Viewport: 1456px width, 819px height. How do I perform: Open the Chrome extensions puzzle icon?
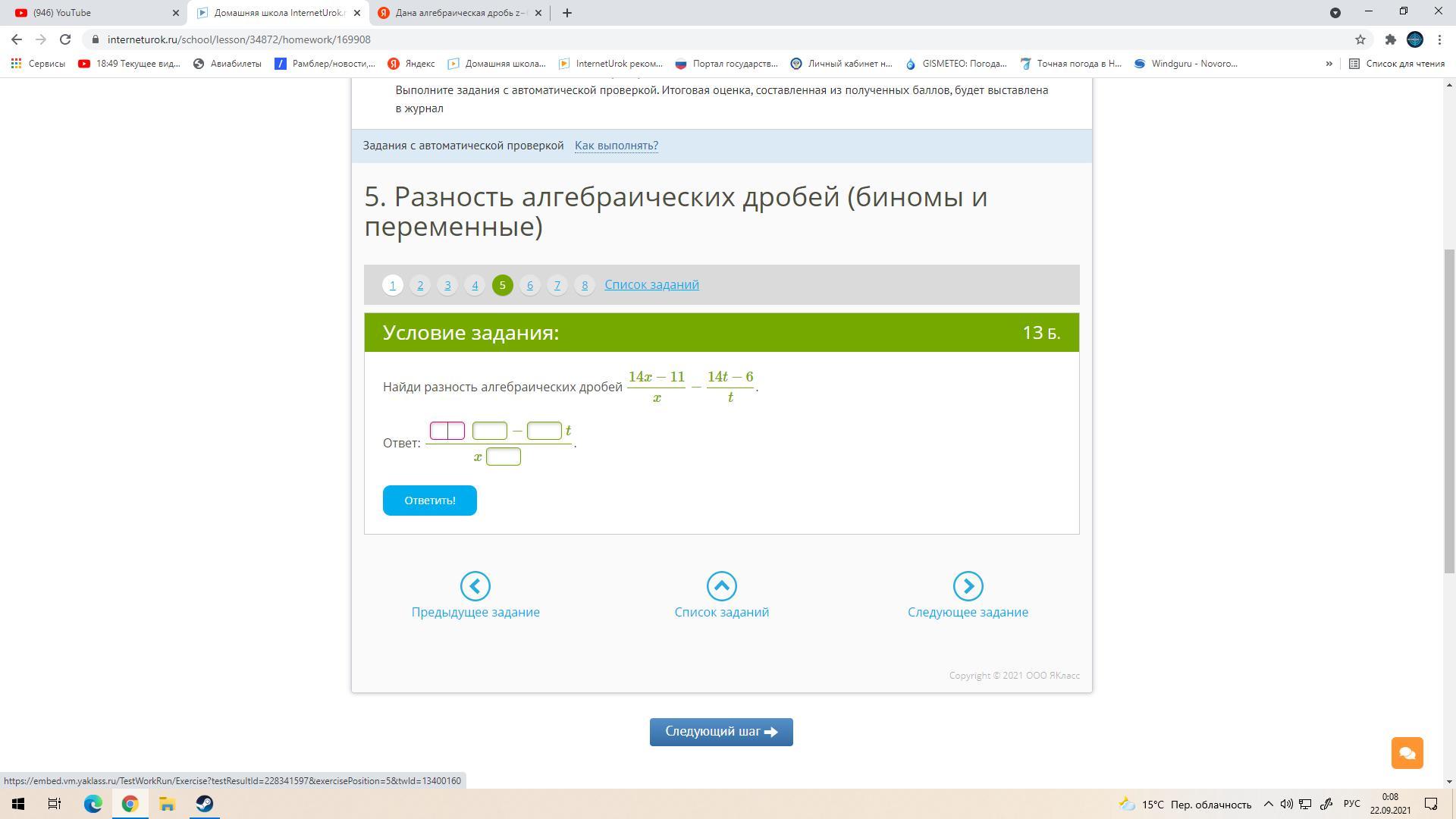coord(1390,39)
